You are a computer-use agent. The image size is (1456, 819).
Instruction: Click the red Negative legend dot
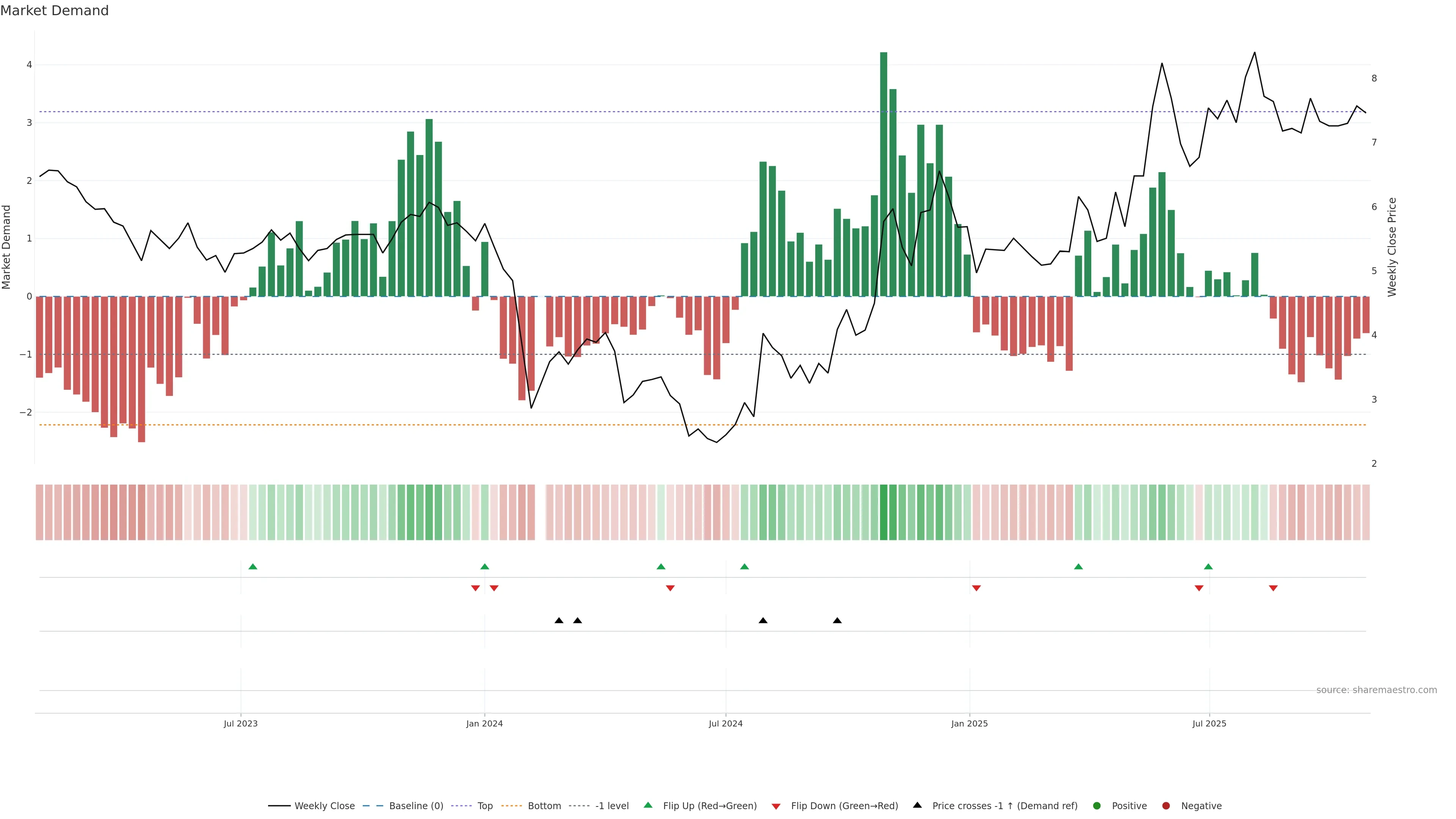1166,806
